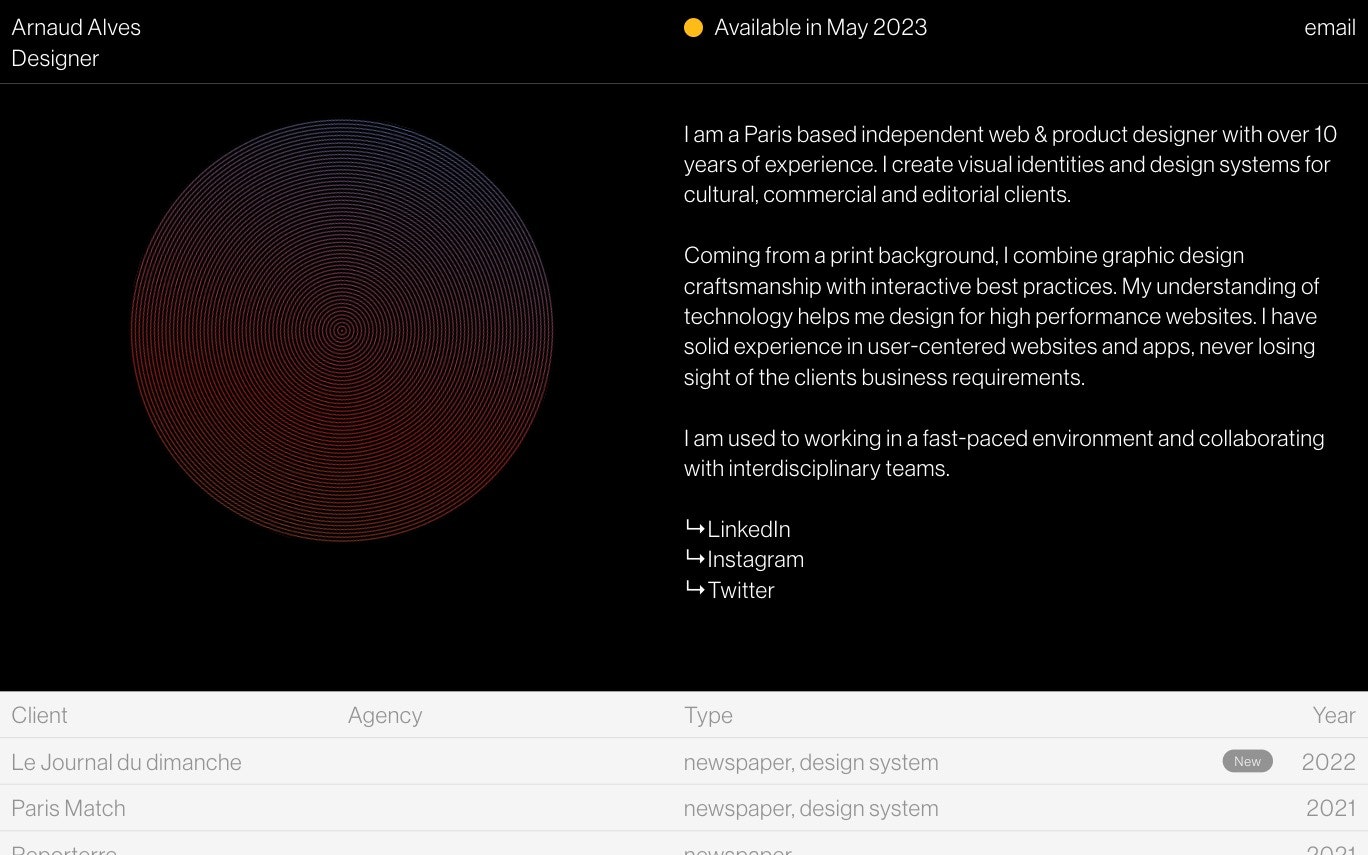Open the Le Journal du dimanche project row
Screen dimensions: 1368x855
point(684,761)
